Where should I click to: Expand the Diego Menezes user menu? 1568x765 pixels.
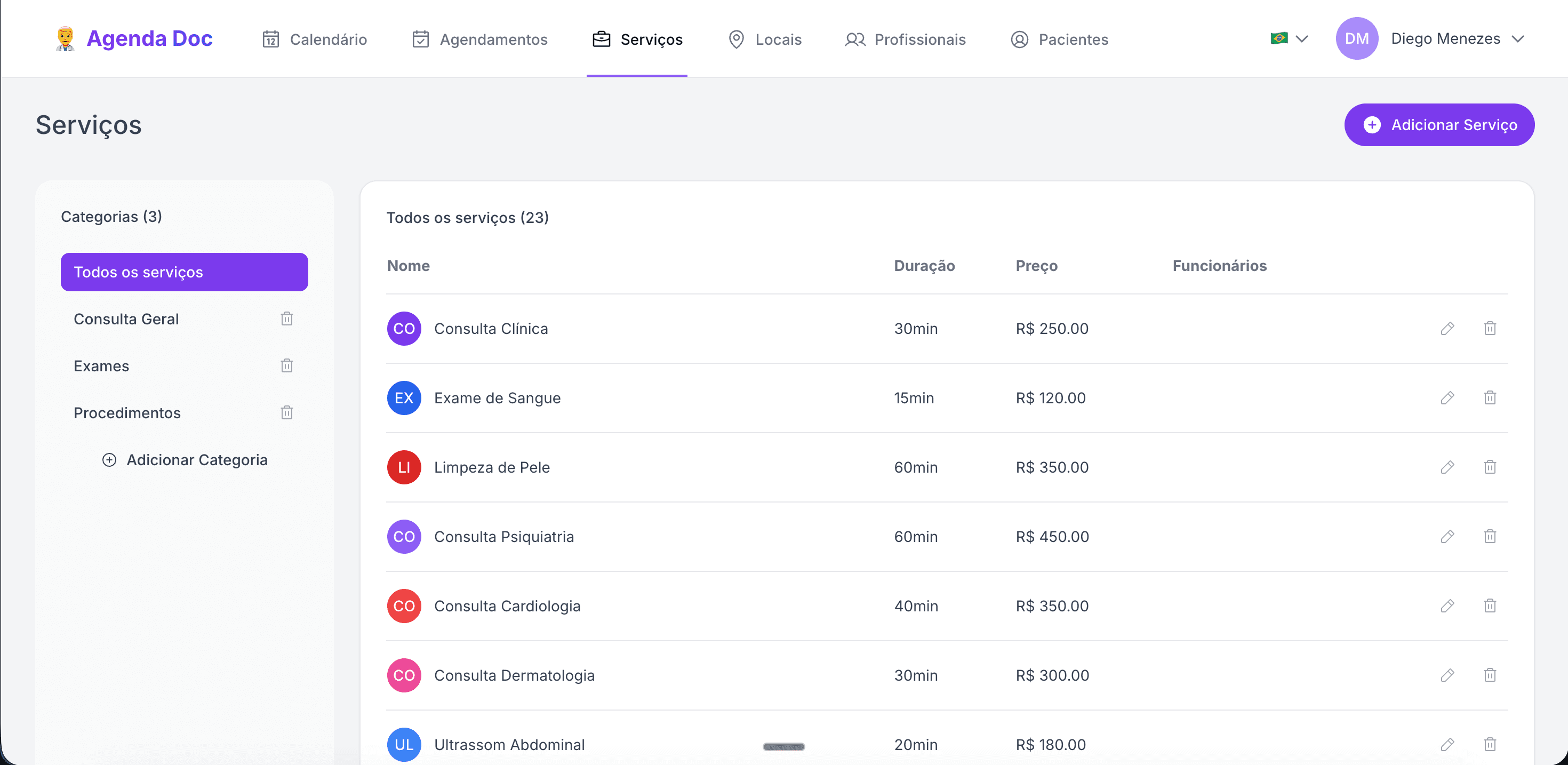point(1456,38)
